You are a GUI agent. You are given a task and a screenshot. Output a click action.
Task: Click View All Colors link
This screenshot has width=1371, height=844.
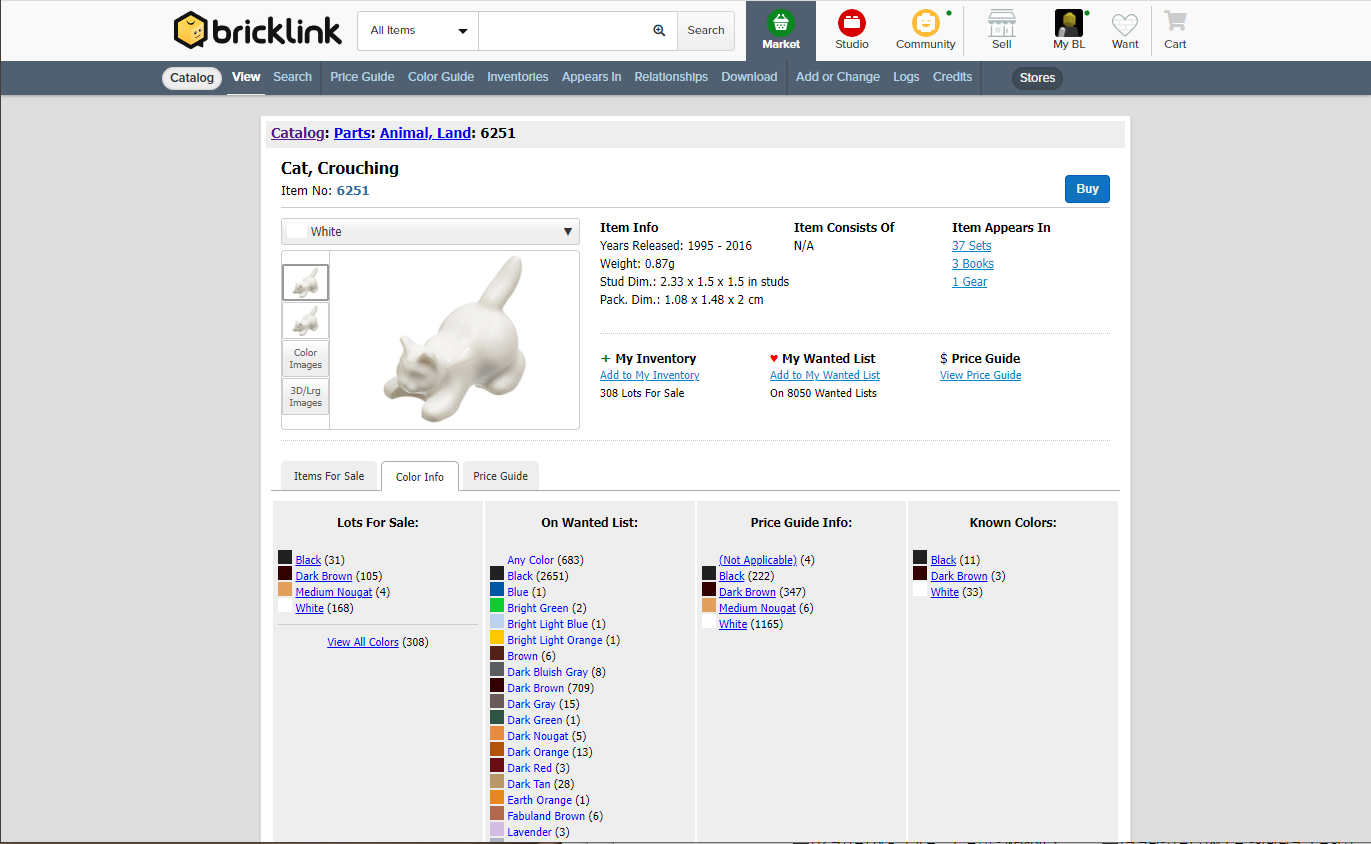(363, 642)
